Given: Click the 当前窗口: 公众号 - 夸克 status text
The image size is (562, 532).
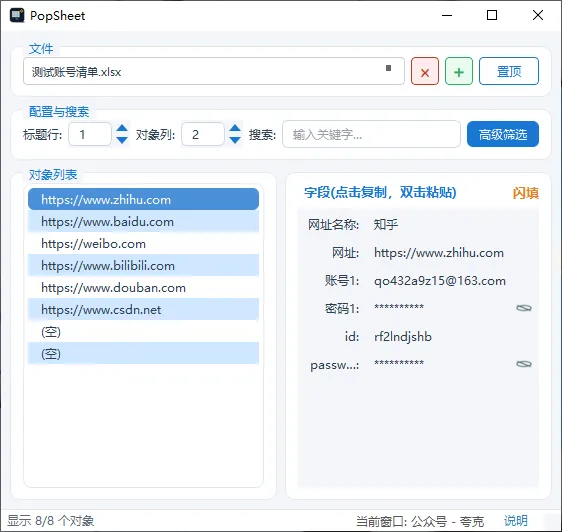Looking at the screenshot, I should click(x=420, y=521).
